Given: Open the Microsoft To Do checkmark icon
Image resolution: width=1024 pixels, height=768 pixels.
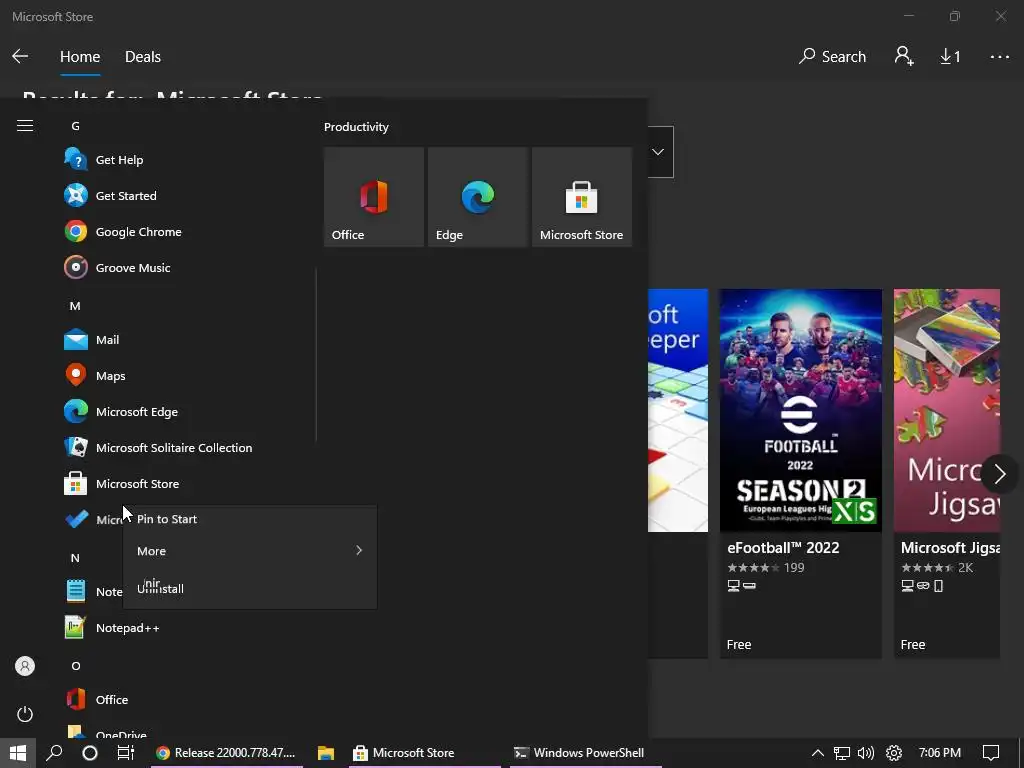Looking at the screenshot, I should [x=76, y=519].
